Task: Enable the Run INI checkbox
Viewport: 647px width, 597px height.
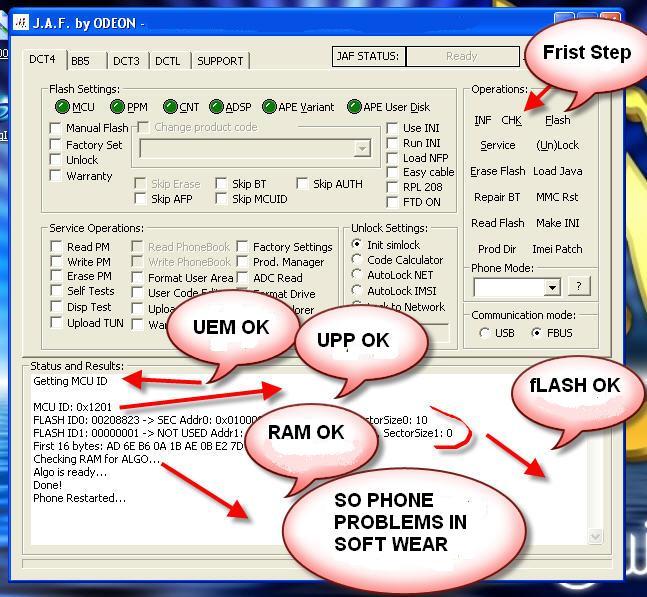Action: tap(392, 143)
